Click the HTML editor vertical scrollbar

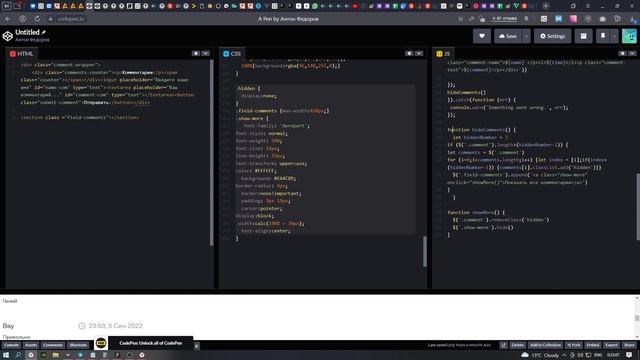[211, 152]
